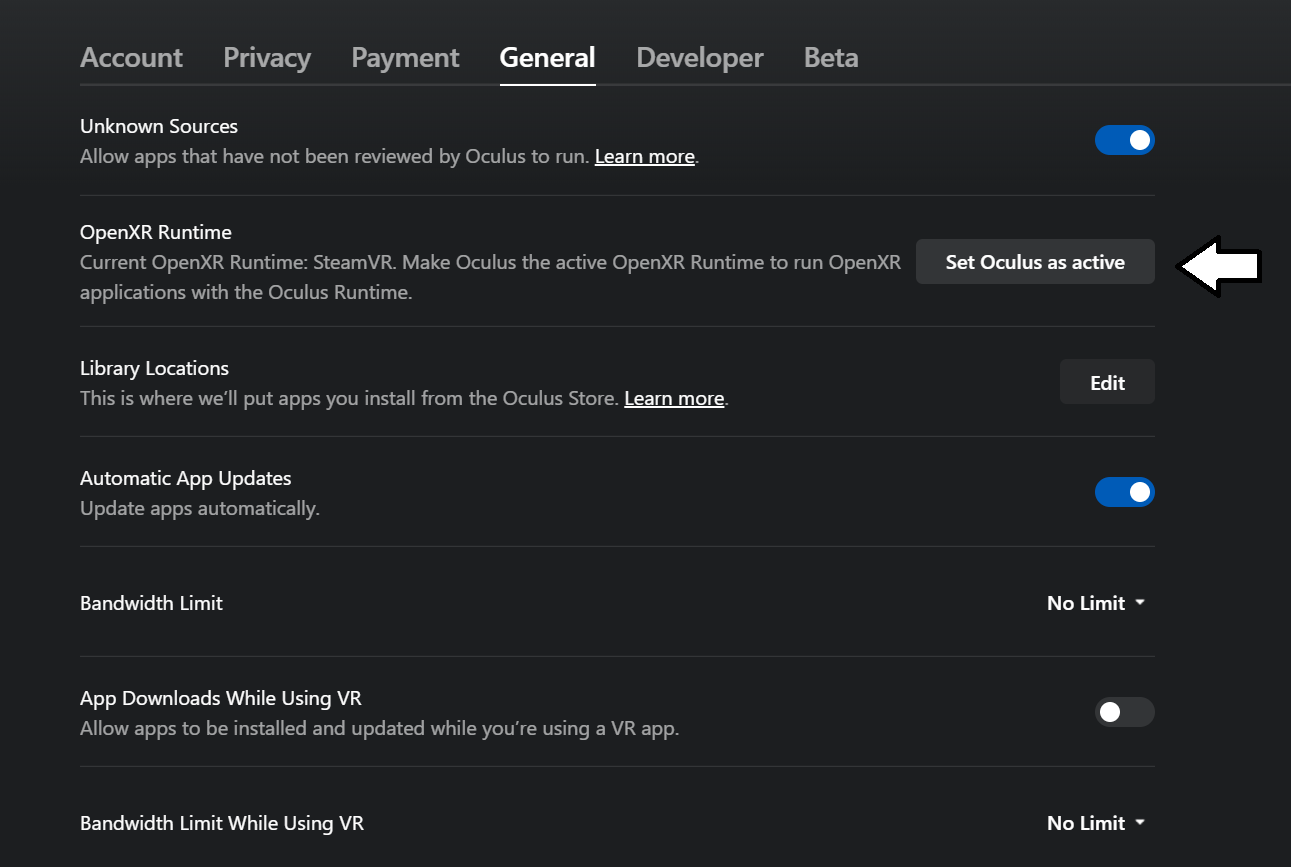Switch to the Account tab

[131, 58]
